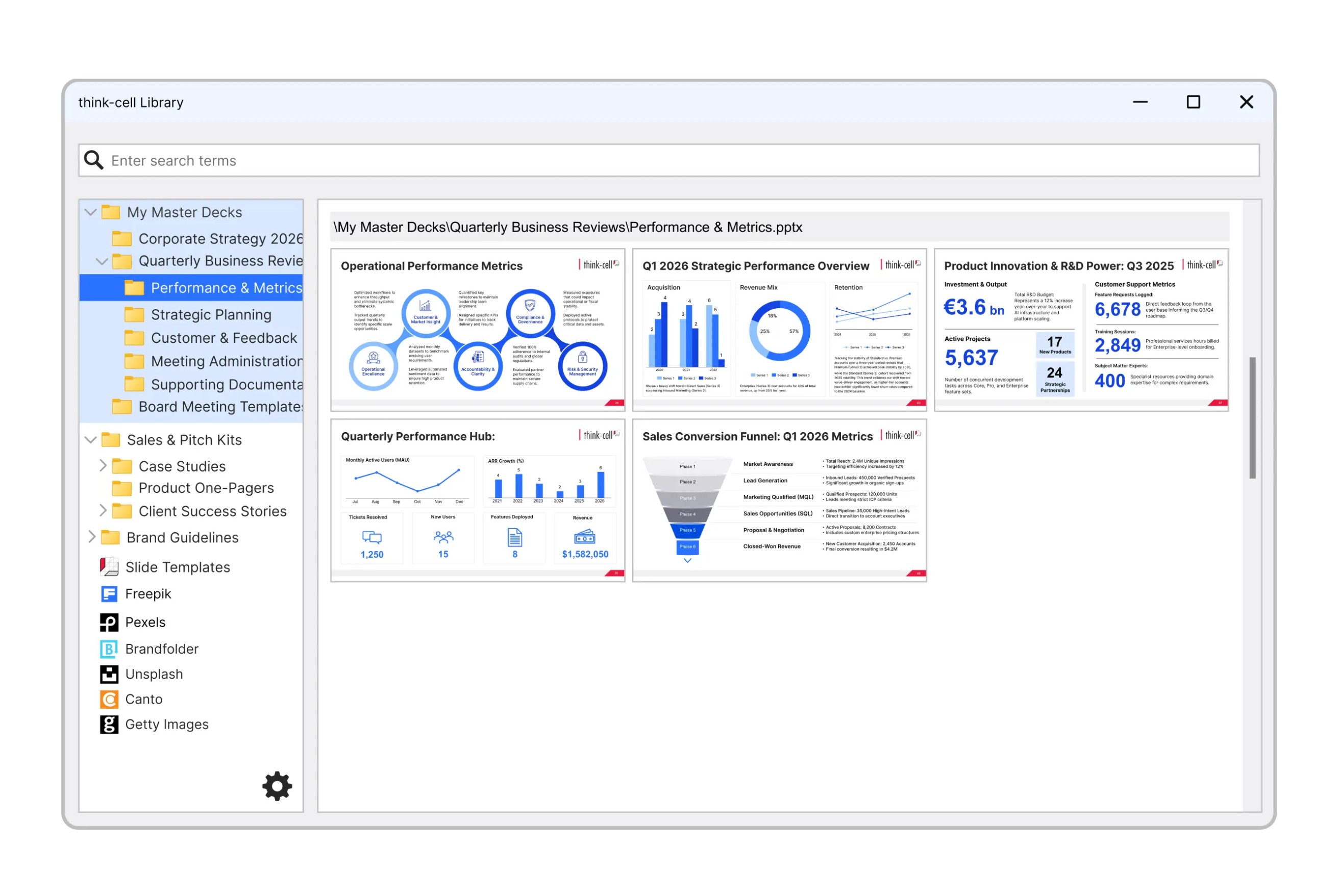
Task: Close the think-cell Library window
Action: [x=1247, y=102]
